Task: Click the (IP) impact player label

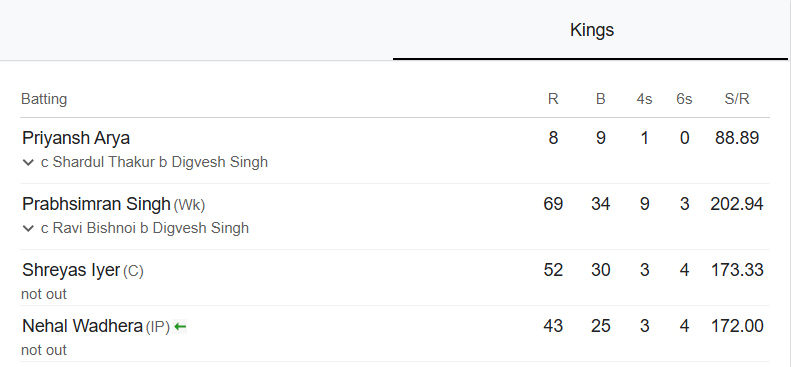Action: coord(158,327)
